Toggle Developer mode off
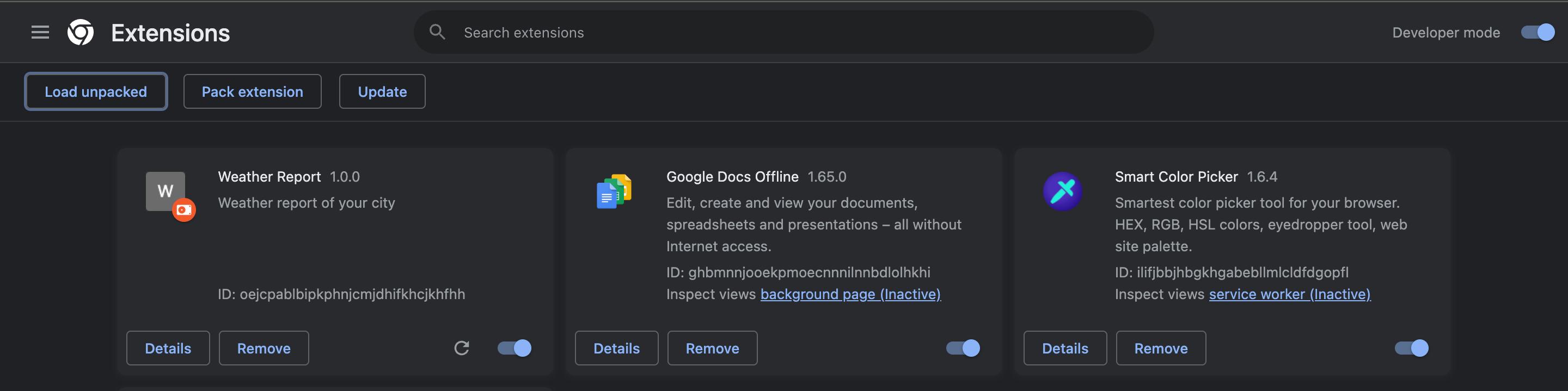 tap(1538, 32)
